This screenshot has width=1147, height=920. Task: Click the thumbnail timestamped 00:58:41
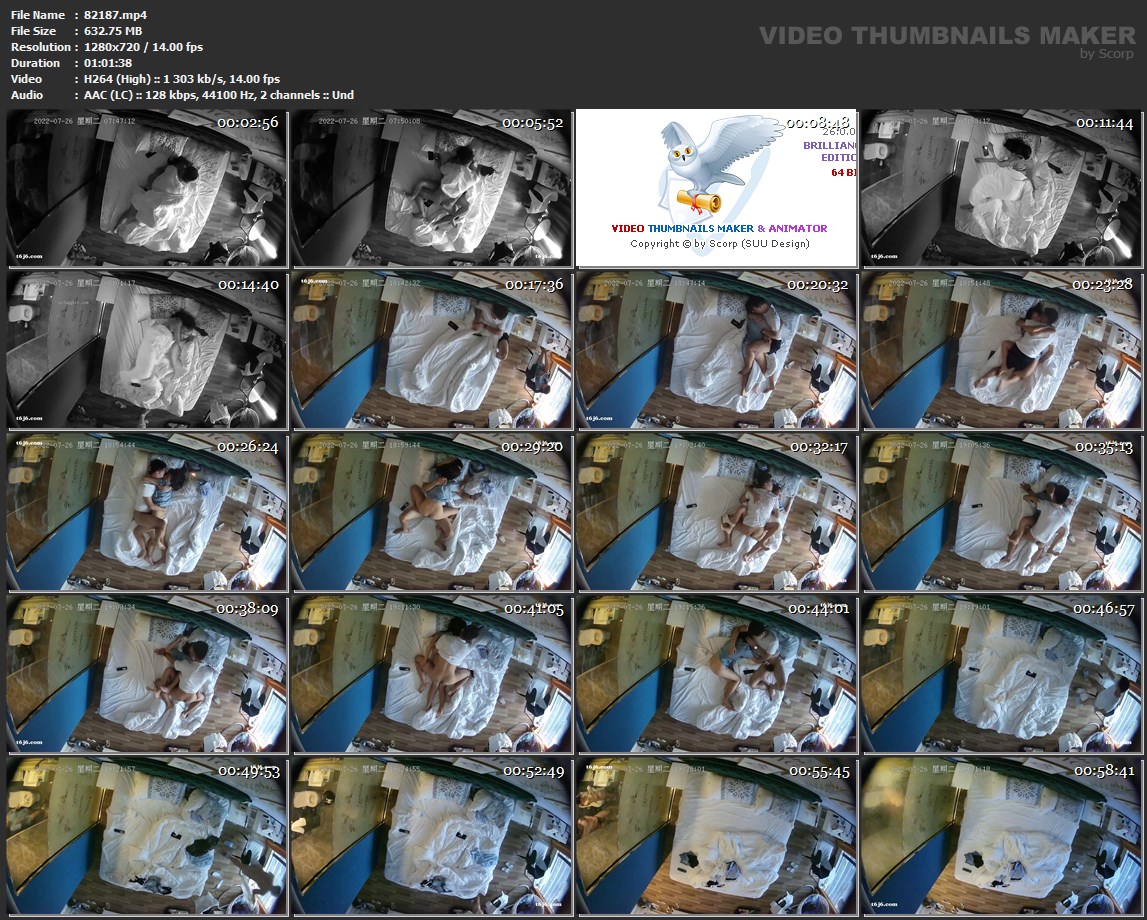[1001, 837]
